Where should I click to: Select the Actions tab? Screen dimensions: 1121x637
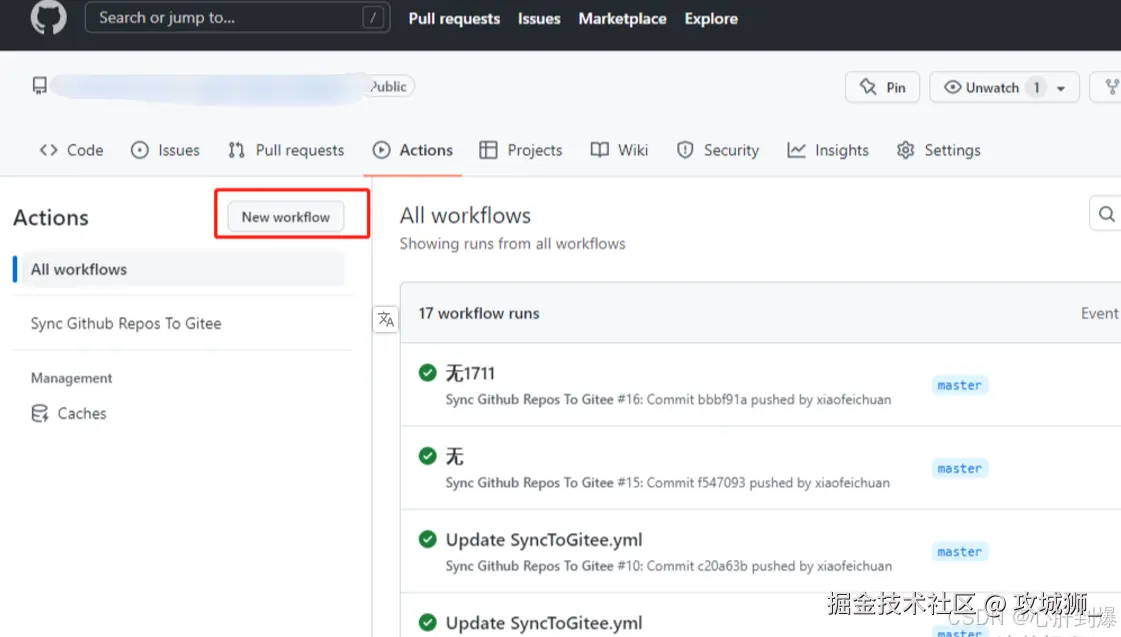(x=413, y=150)
